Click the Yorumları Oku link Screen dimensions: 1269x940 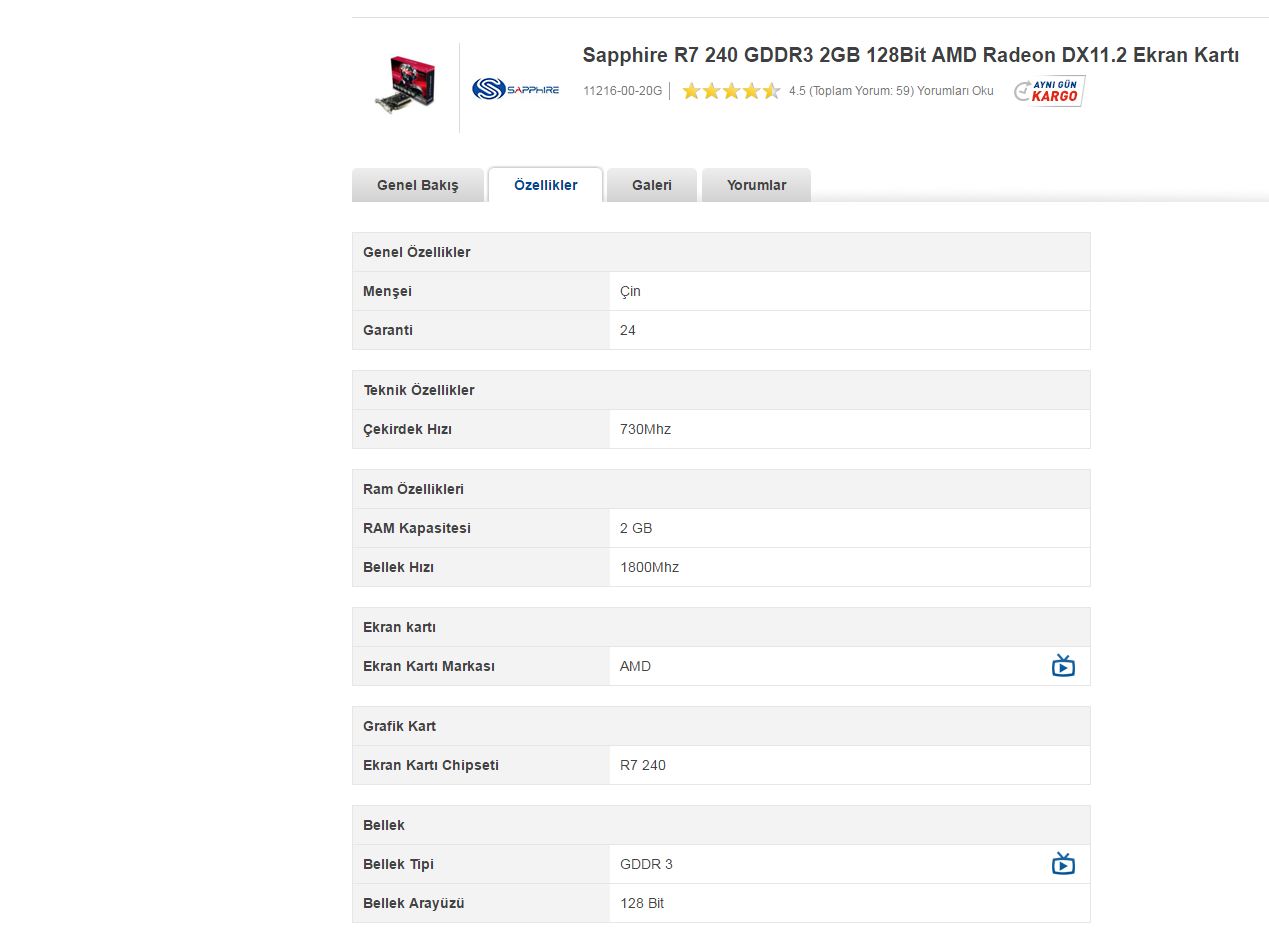tap(956, 91)
